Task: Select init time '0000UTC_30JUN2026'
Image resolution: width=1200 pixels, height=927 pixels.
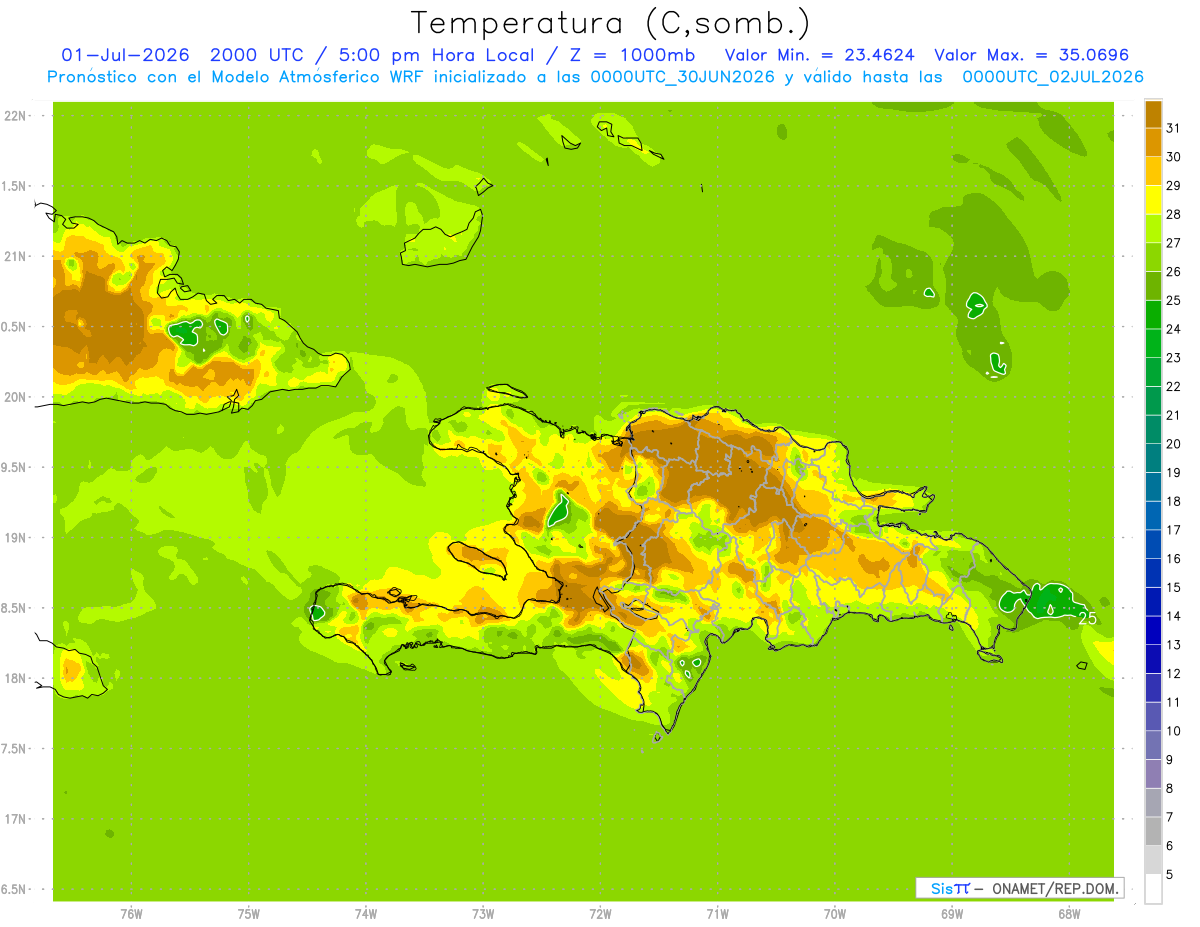Action: [x=683, y=77]
